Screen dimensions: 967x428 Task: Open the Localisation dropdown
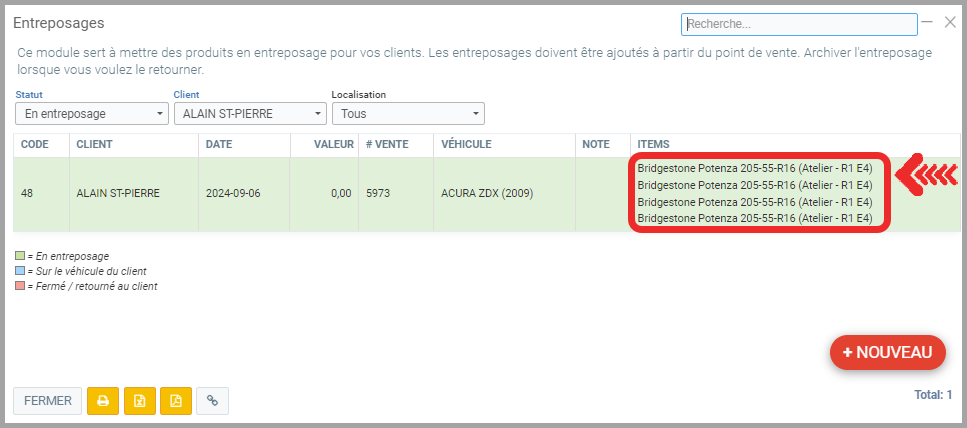click(x=407, y=114)
